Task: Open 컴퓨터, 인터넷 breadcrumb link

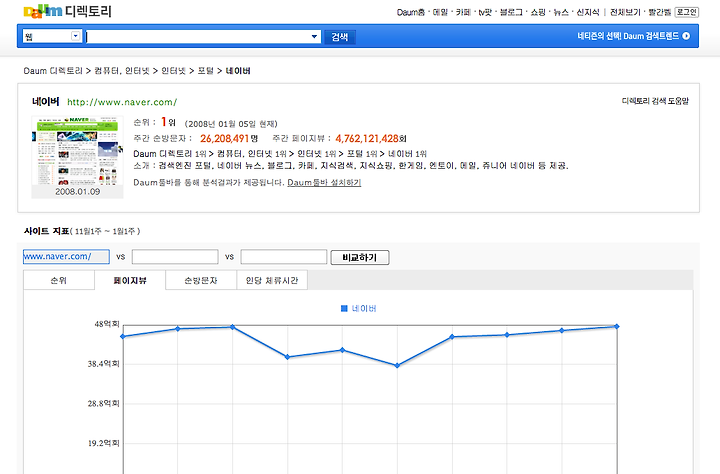Action: 122,71
